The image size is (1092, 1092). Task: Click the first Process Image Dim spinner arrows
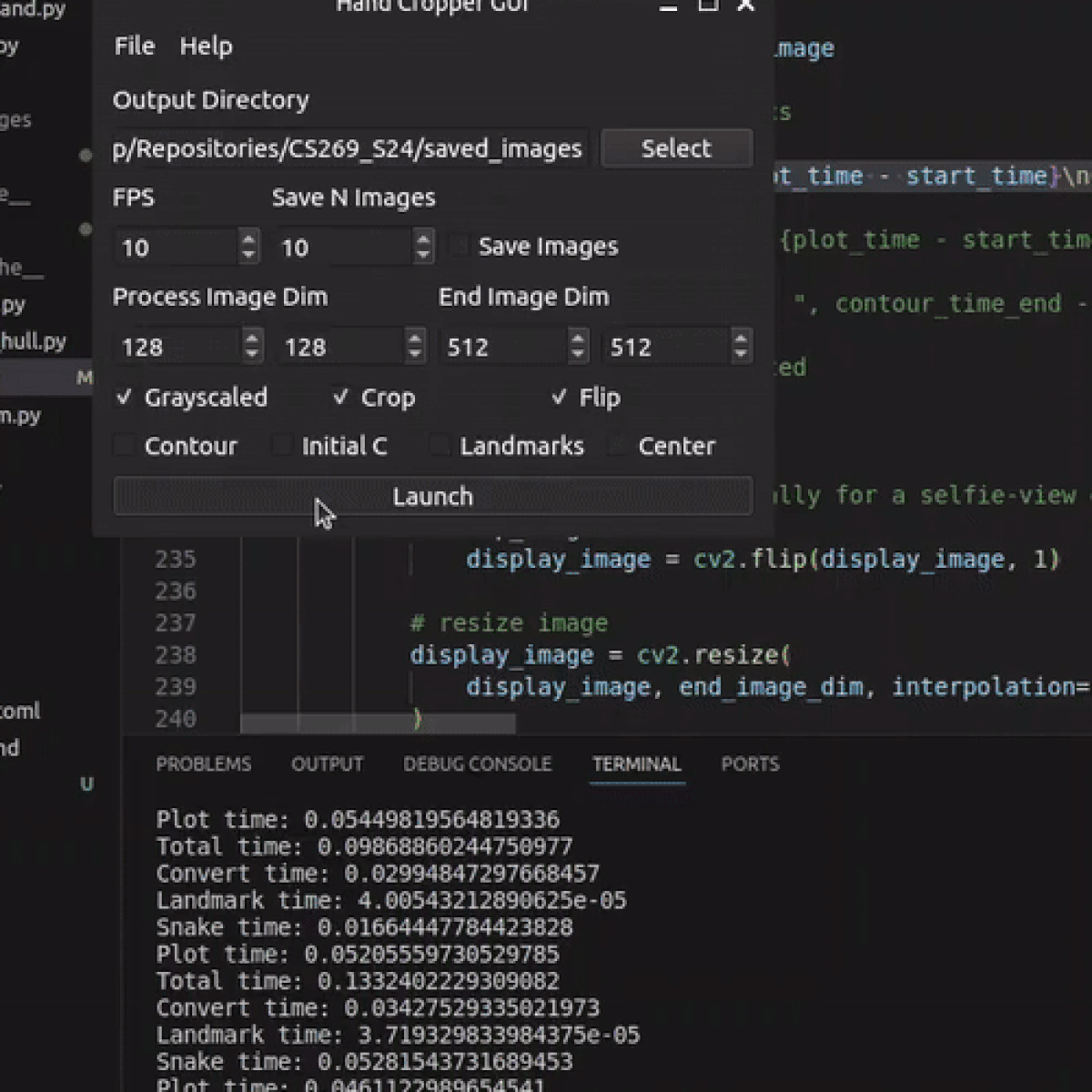pos(252,346)
